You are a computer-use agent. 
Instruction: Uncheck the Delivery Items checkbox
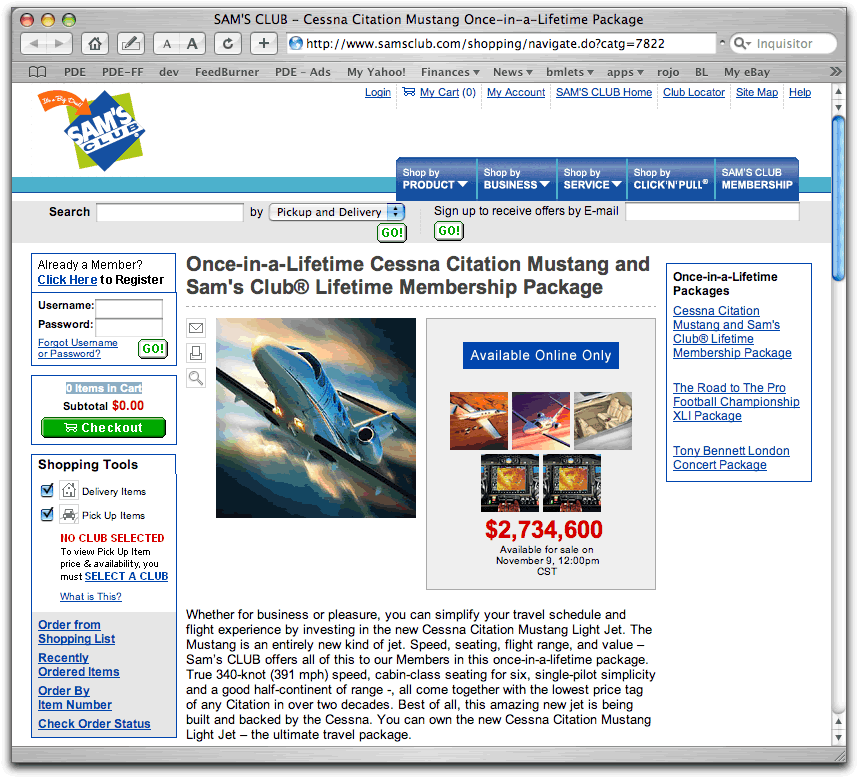tap(47, 491)
